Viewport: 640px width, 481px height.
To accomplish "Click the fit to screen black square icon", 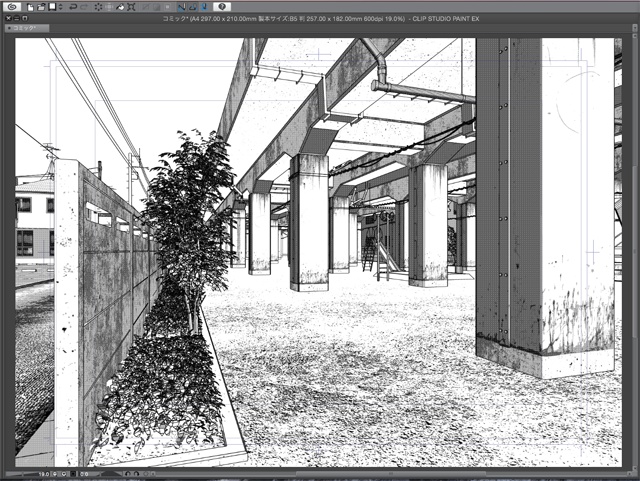I will 73,474.
